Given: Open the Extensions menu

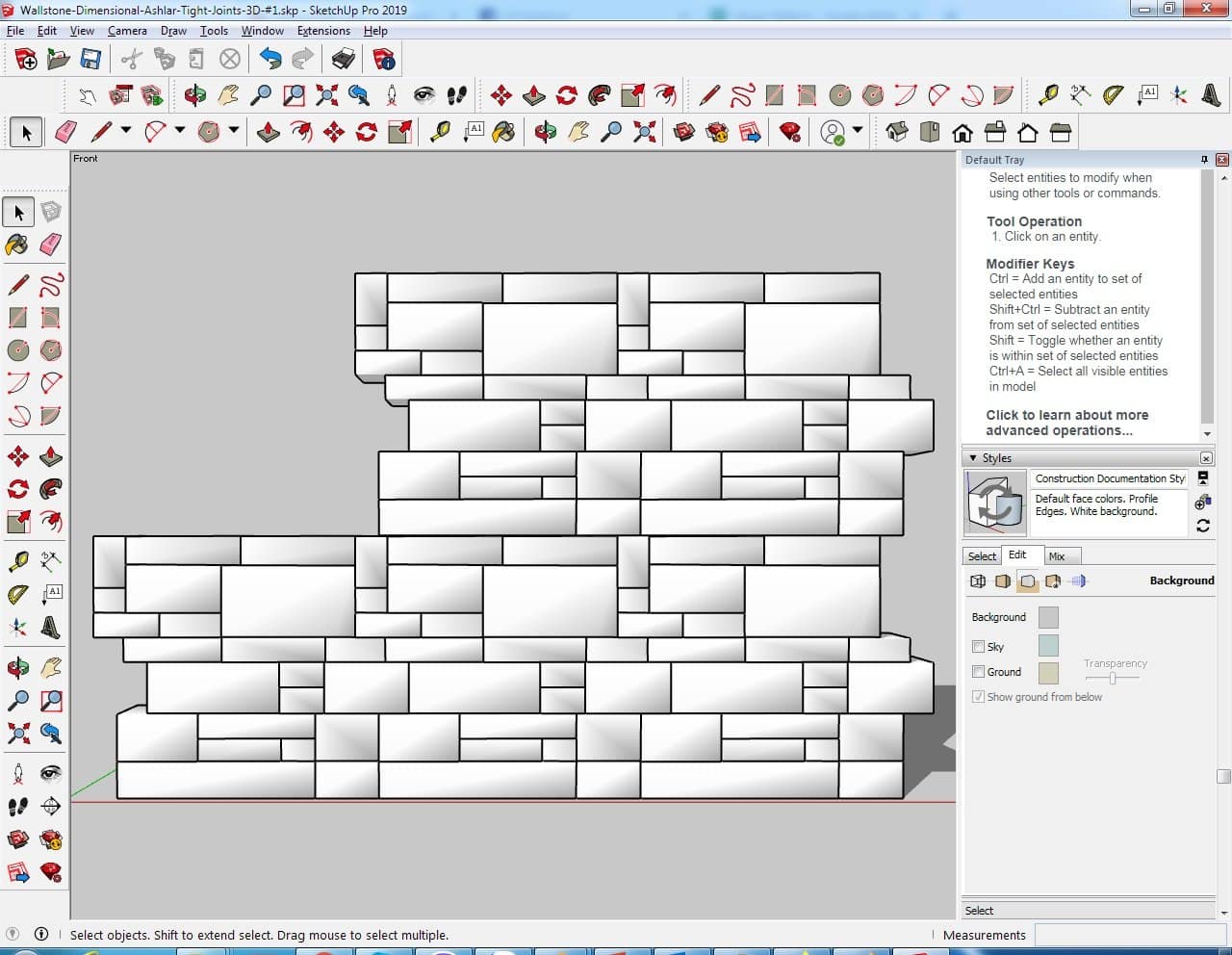Looking at the screenshot, I should point(323,31).
